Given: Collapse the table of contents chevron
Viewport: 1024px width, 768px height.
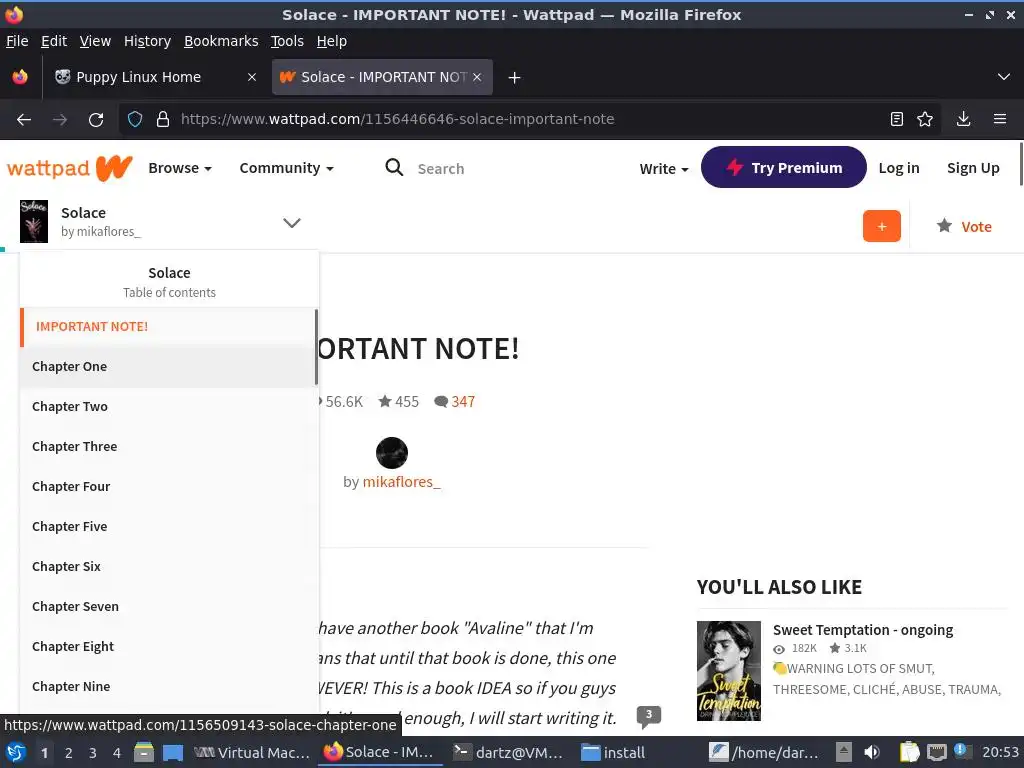Looking at the screenshot, I should [x=292, y=223].
